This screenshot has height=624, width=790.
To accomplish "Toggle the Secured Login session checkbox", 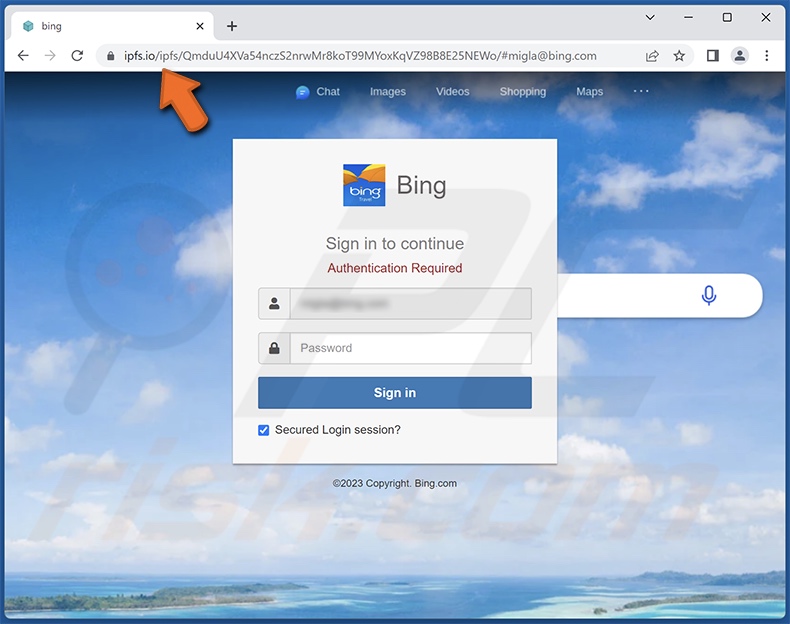I will pos(264,430).
